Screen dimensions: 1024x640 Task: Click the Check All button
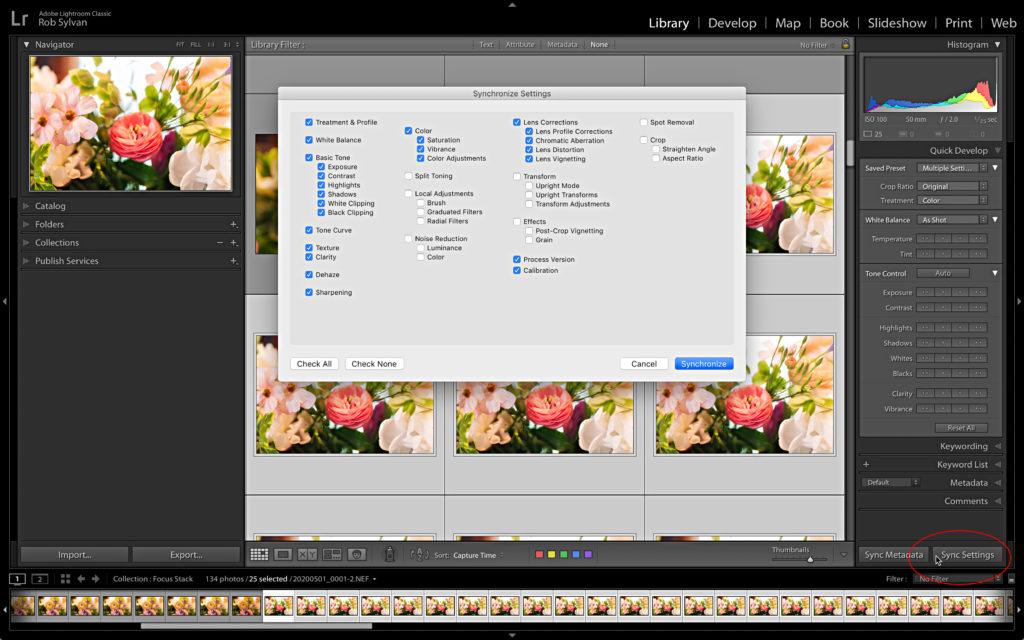point(314,364)
